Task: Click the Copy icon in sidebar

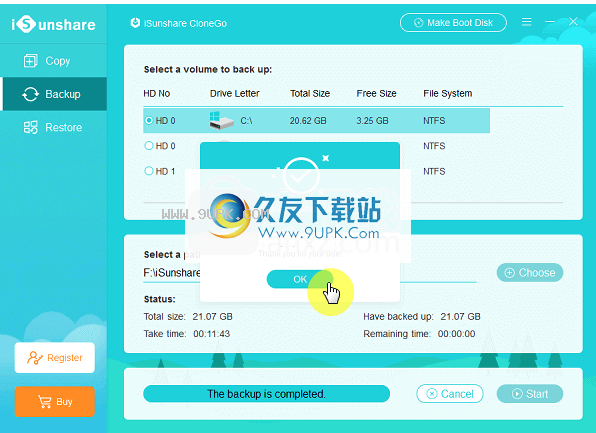Action: tap(30, 61)
